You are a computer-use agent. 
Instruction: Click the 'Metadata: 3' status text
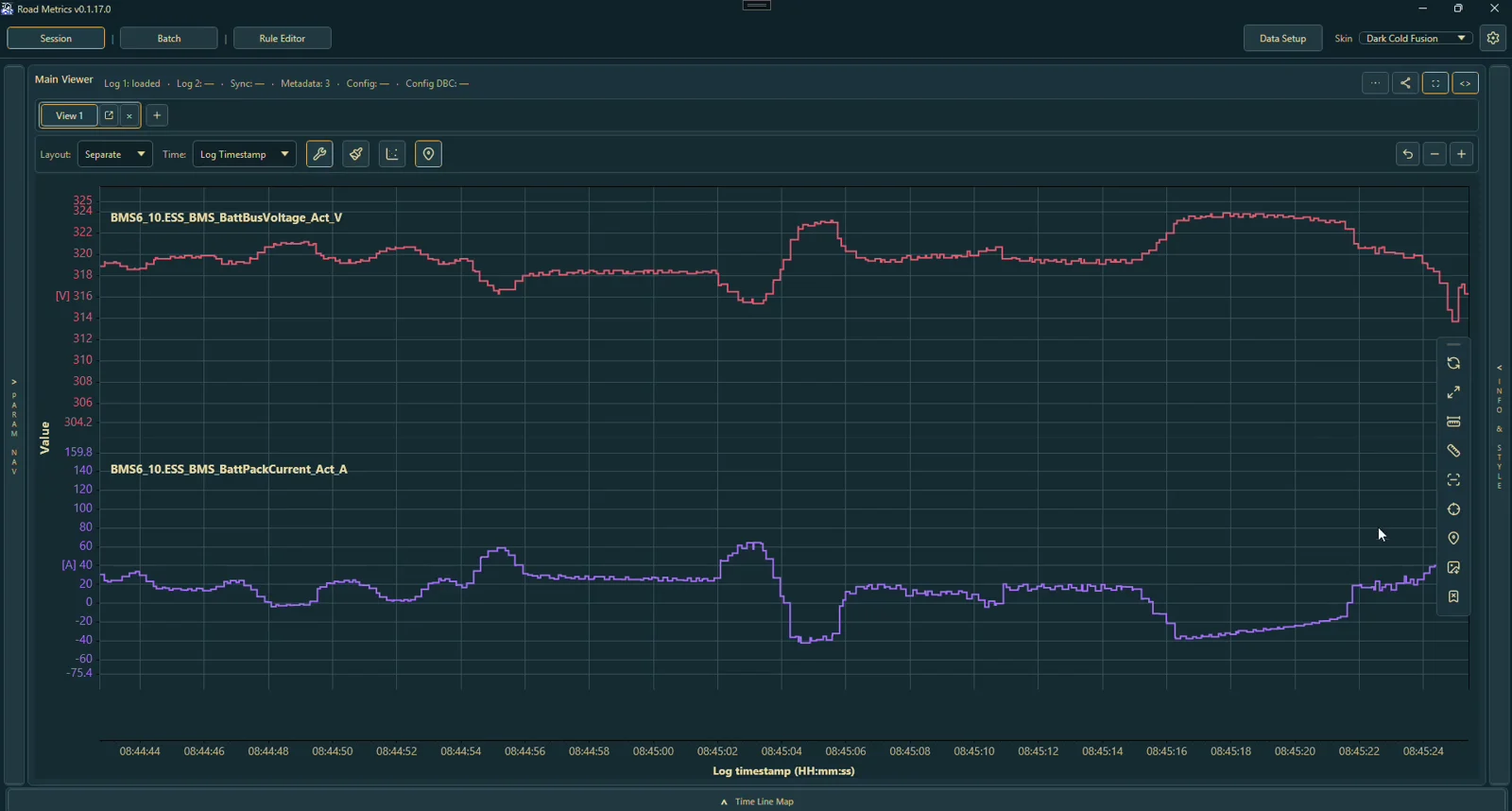tap(305, 84)
